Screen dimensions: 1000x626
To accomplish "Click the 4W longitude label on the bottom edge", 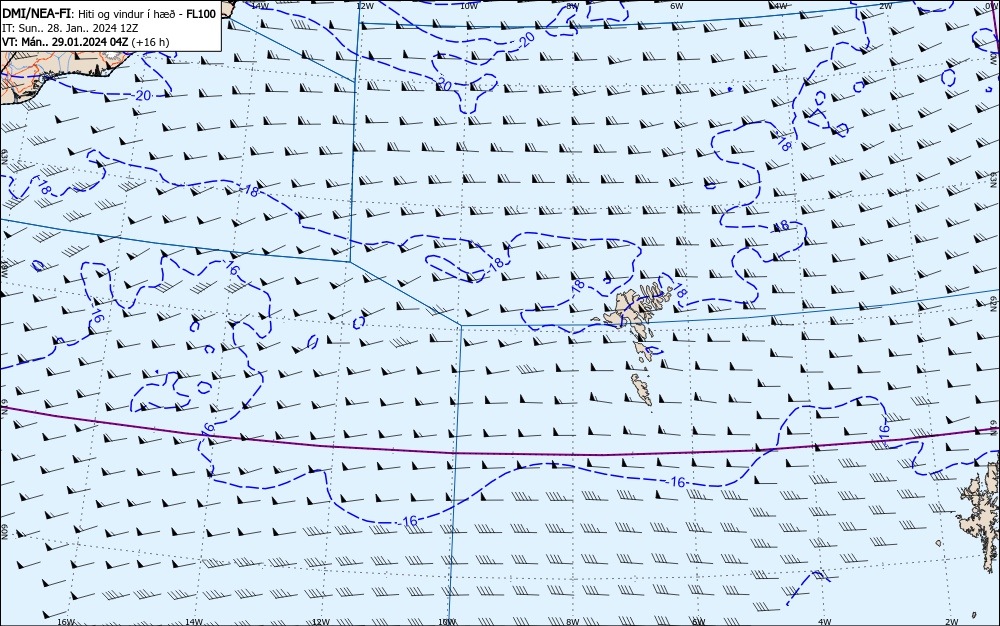I will [825, 622].
